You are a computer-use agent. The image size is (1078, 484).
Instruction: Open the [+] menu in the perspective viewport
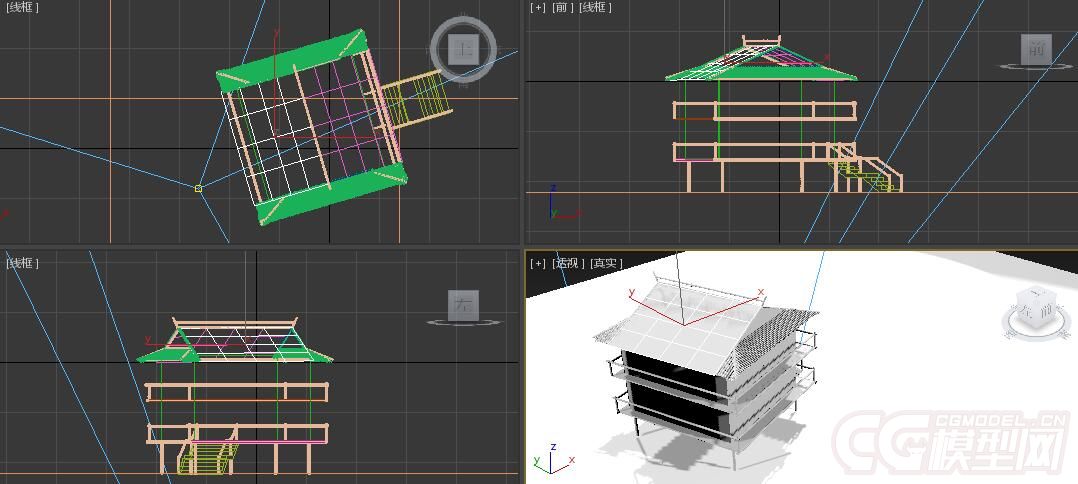538,263
